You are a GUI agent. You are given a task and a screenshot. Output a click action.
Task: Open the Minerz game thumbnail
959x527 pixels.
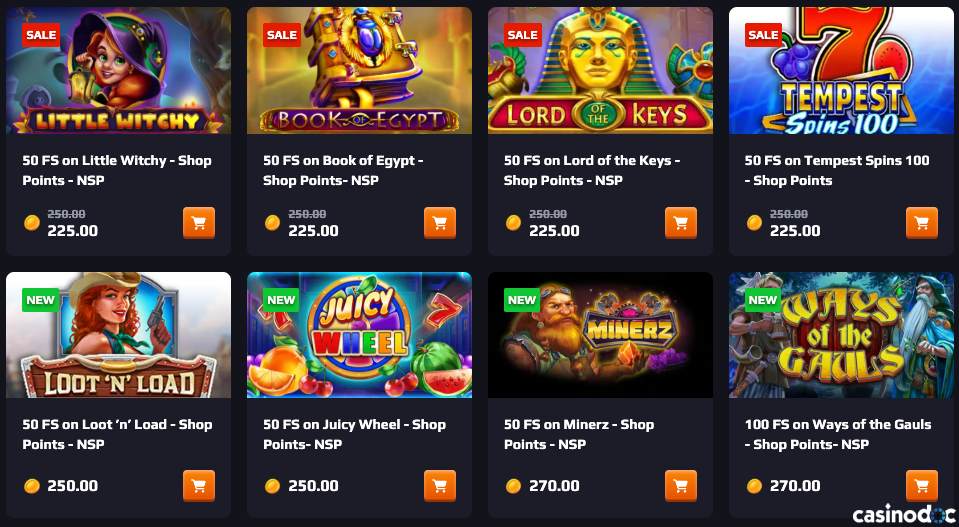point(601,335)
